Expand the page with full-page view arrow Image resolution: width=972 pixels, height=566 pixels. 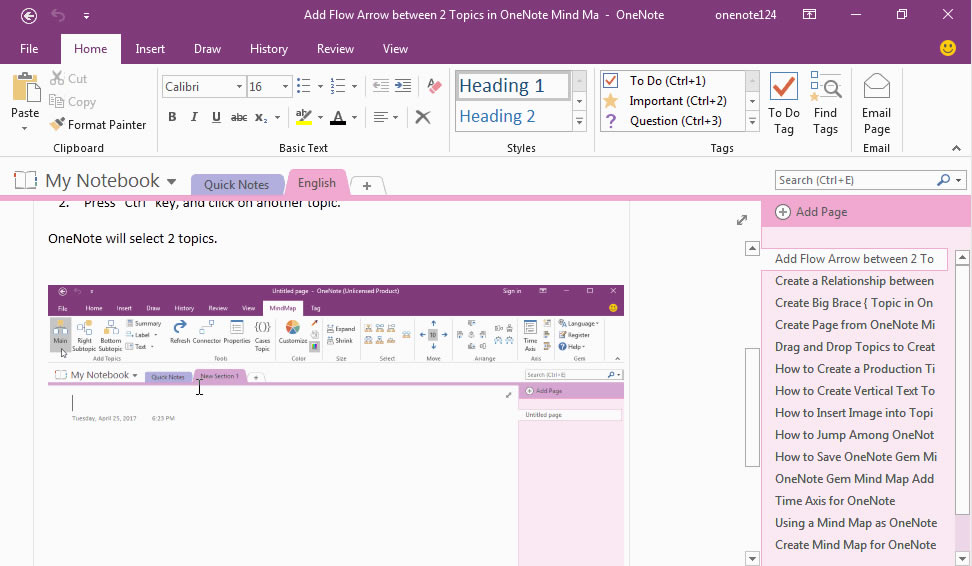[x=742, y=220]
